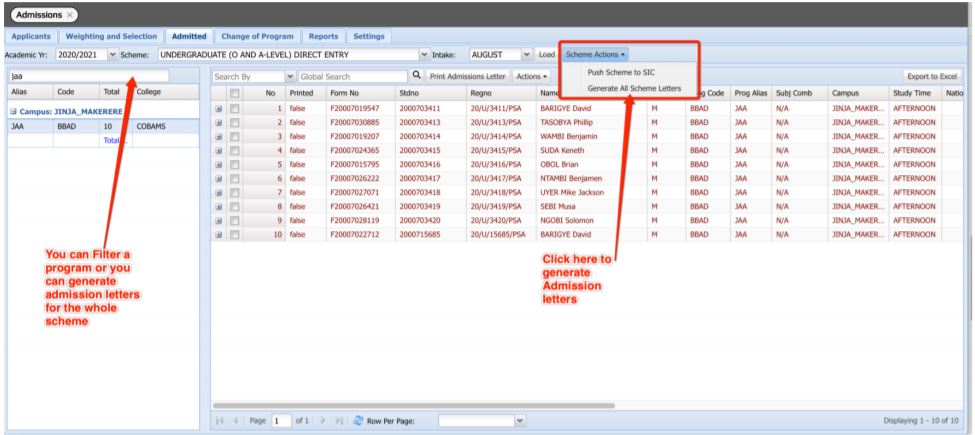Image resolution: width=975 pixels, height=435 pixels.
Task: Expand row details for TASOBYA Phillip
Action: click(218, 122)
